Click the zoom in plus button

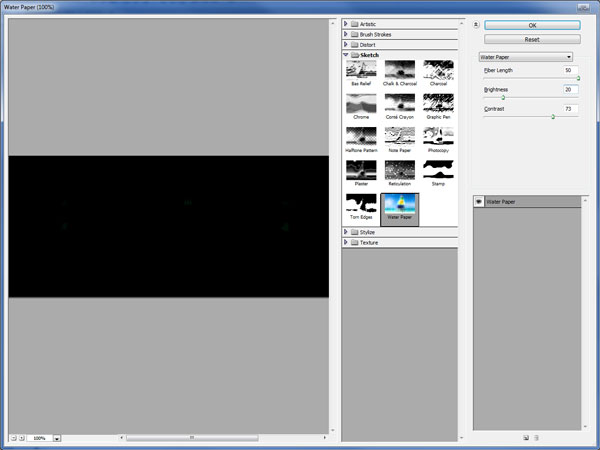[x=22, y=438]
